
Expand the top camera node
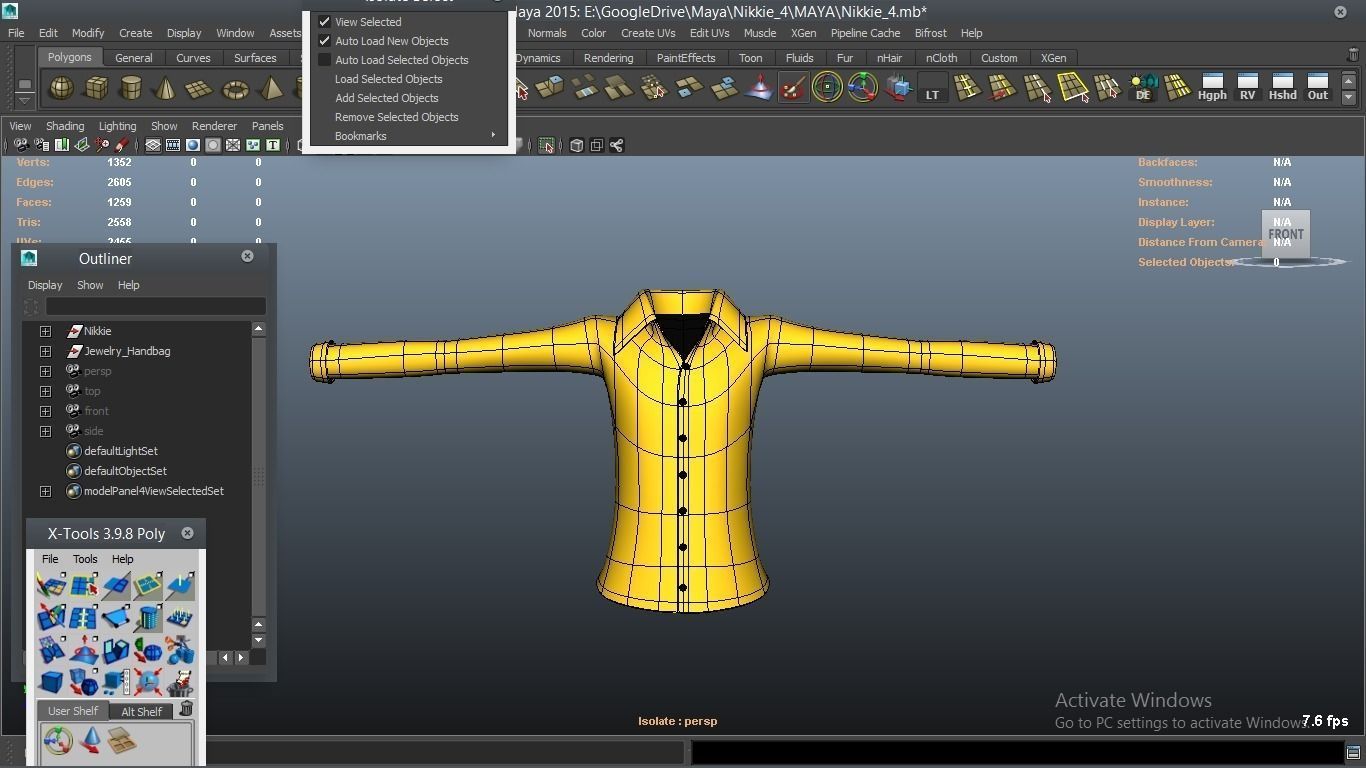[x=45, y=391]
